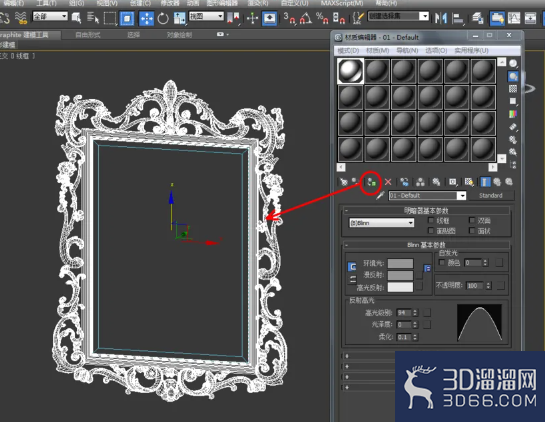This screenshot has height=422, width=545.
Task: Click map button next to diffuse color
Action: (x=420, y=275)
